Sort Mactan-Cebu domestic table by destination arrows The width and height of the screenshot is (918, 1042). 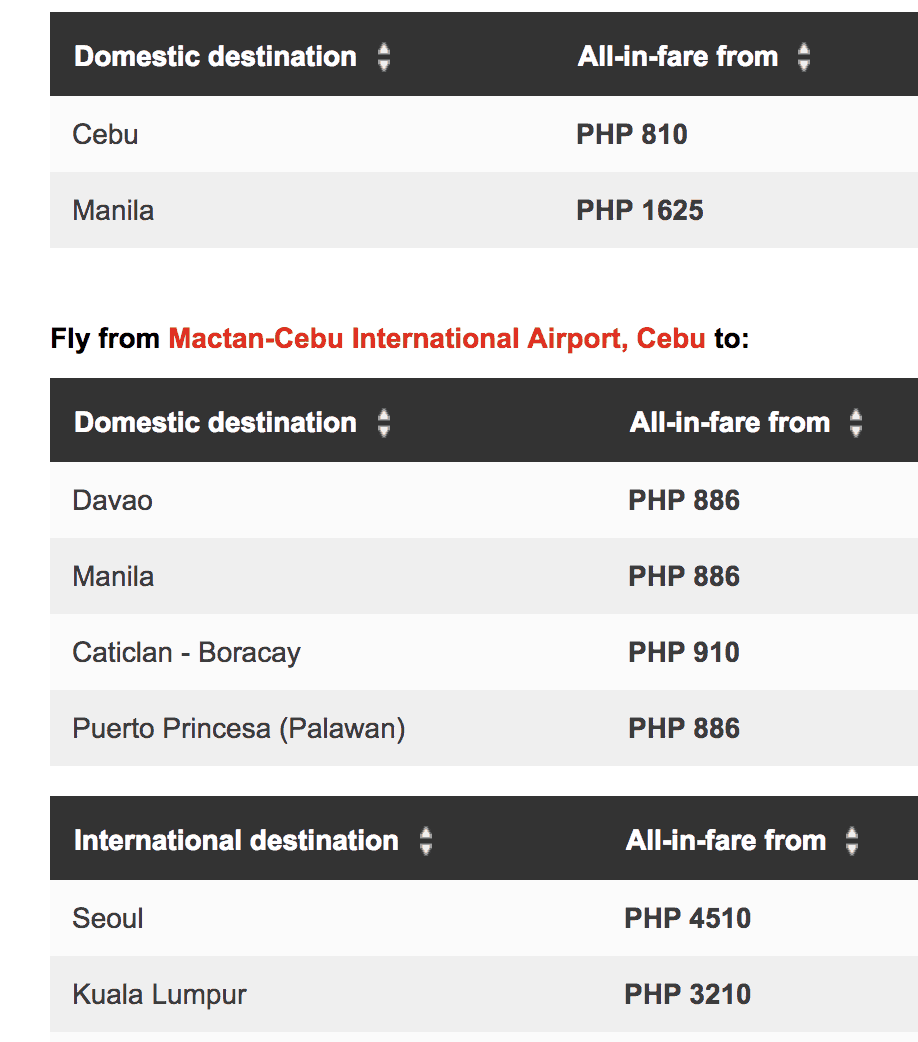(384, 423)
